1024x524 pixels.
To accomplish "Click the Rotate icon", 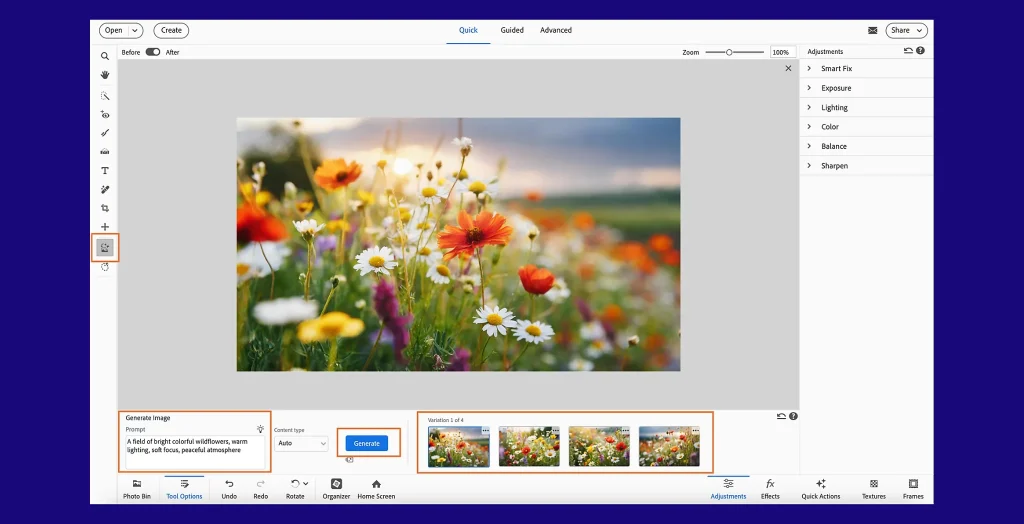I will pos(295,484).
